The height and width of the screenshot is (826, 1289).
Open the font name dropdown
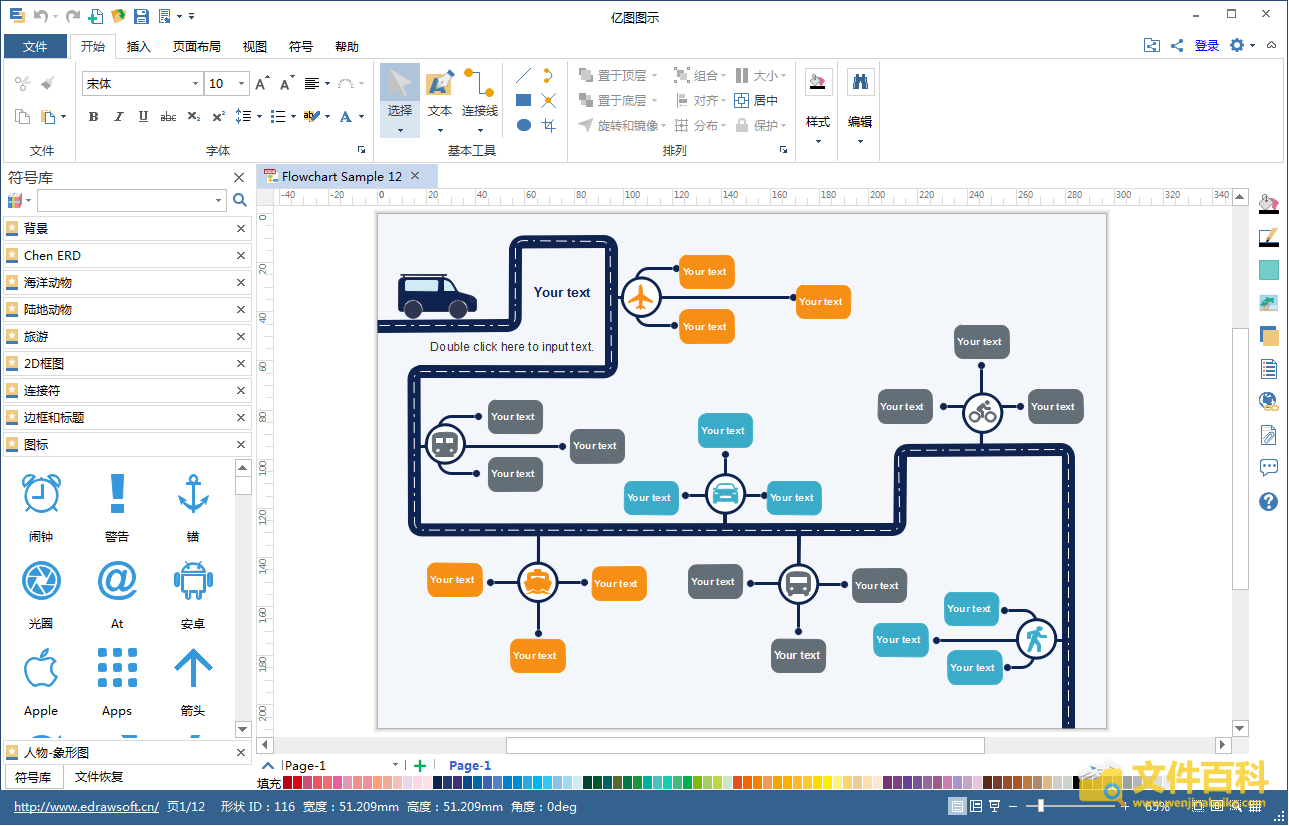coord(195,84)
